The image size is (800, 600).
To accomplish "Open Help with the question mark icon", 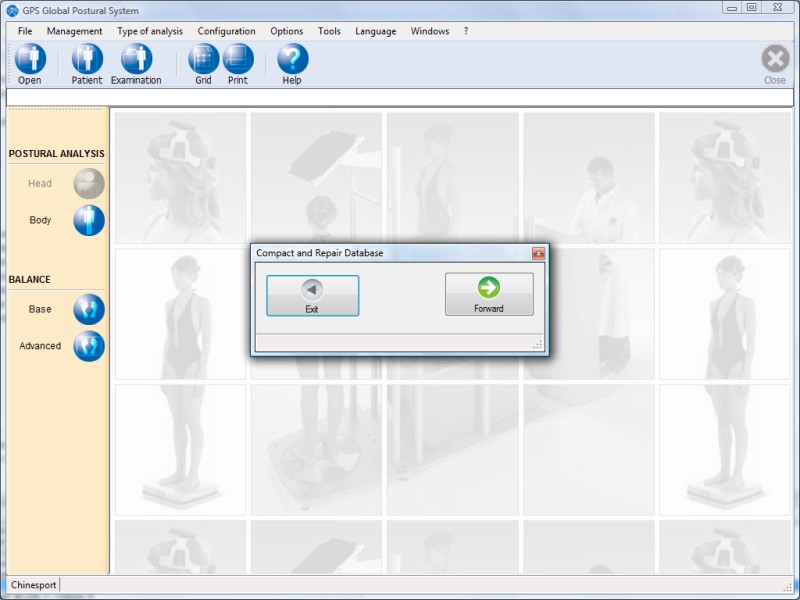I will 293,59.
